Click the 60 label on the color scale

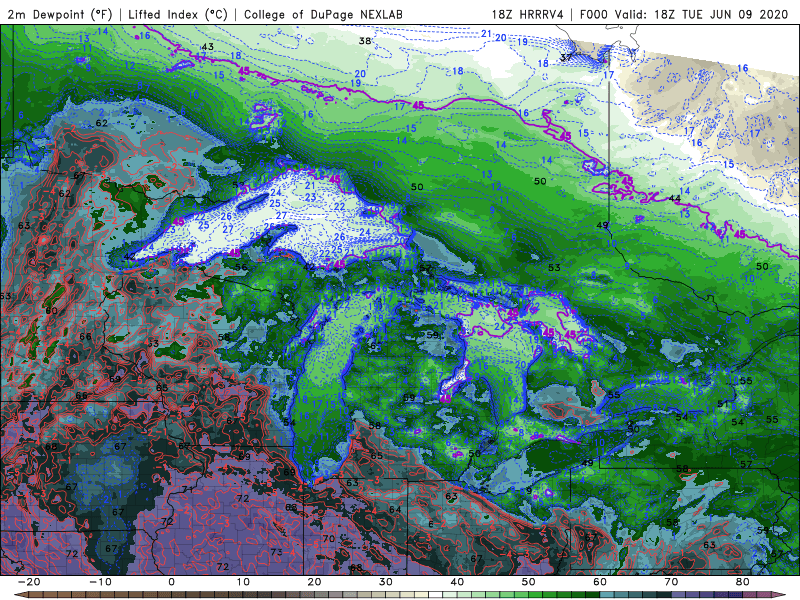(x=600, y=582)
